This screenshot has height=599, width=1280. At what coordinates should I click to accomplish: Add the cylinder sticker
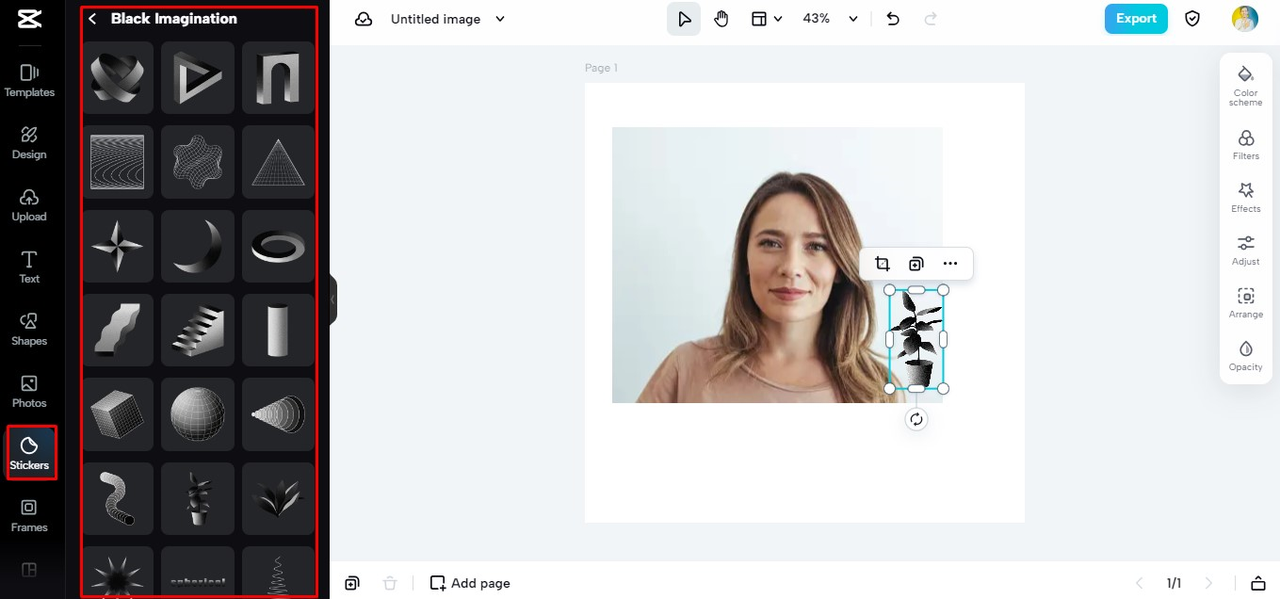(277, 330)
